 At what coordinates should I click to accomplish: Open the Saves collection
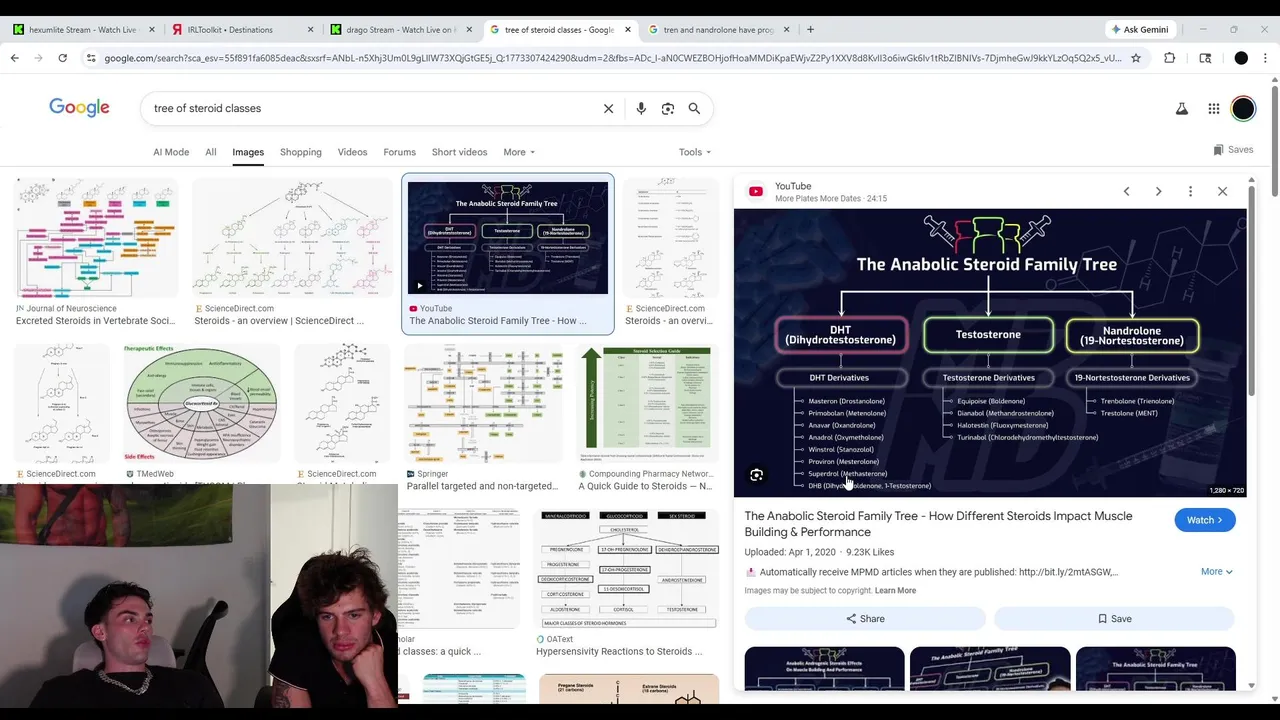point(1232,150)
